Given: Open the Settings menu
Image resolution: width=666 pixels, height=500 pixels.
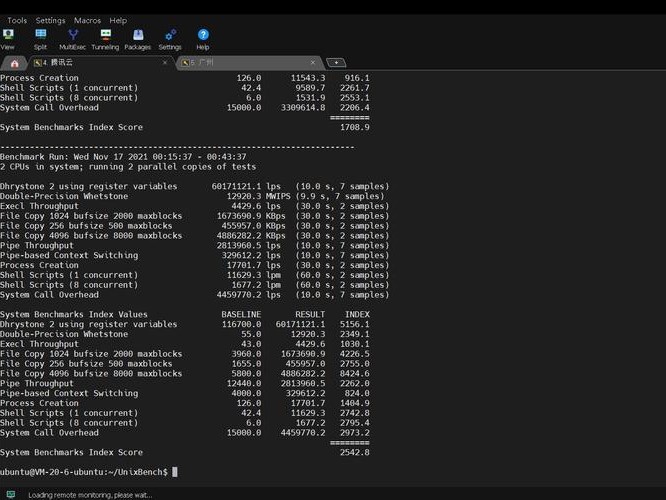Looking at the screenshot, I should tap(51, 20).
